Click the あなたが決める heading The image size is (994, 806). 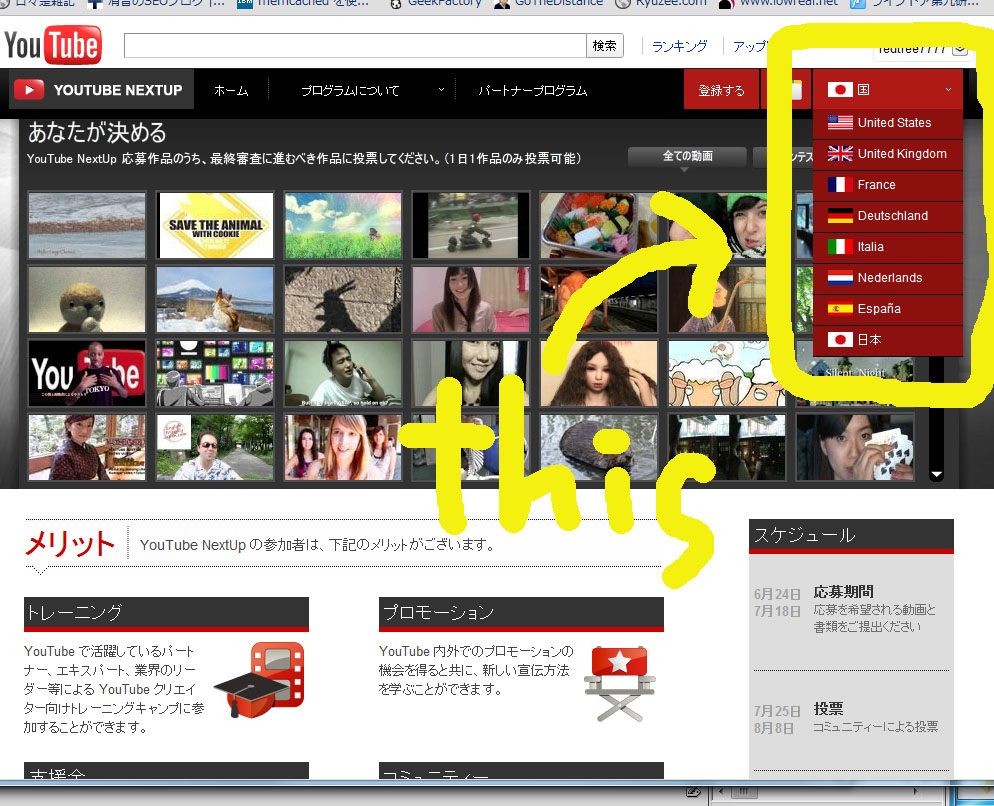click(x=97, y=133)
